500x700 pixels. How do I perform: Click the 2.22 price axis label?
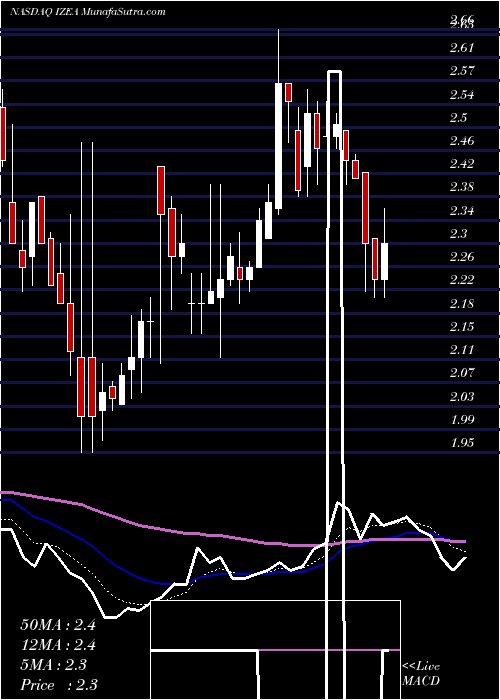pos(462,280)
